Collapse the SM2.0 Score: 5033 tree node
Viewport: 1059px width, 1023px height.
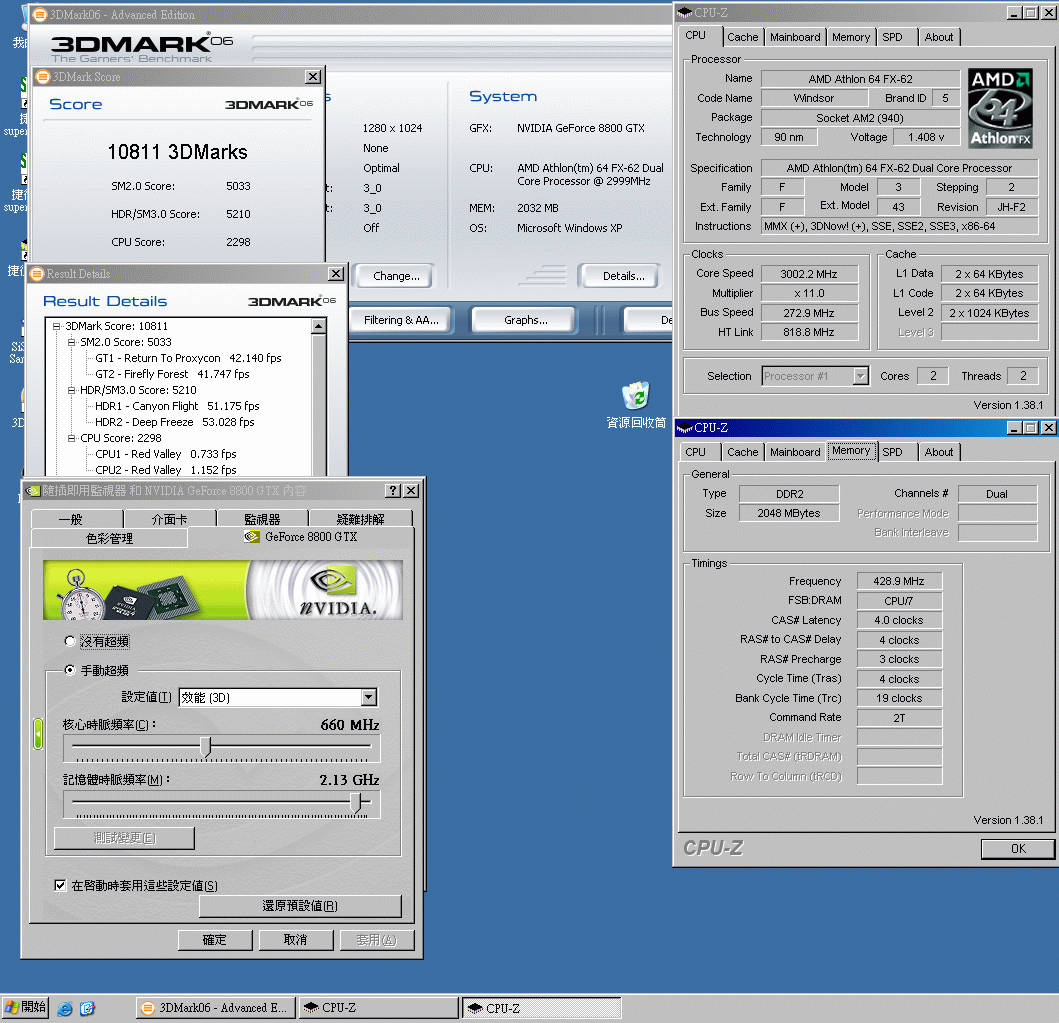[72, 342]
